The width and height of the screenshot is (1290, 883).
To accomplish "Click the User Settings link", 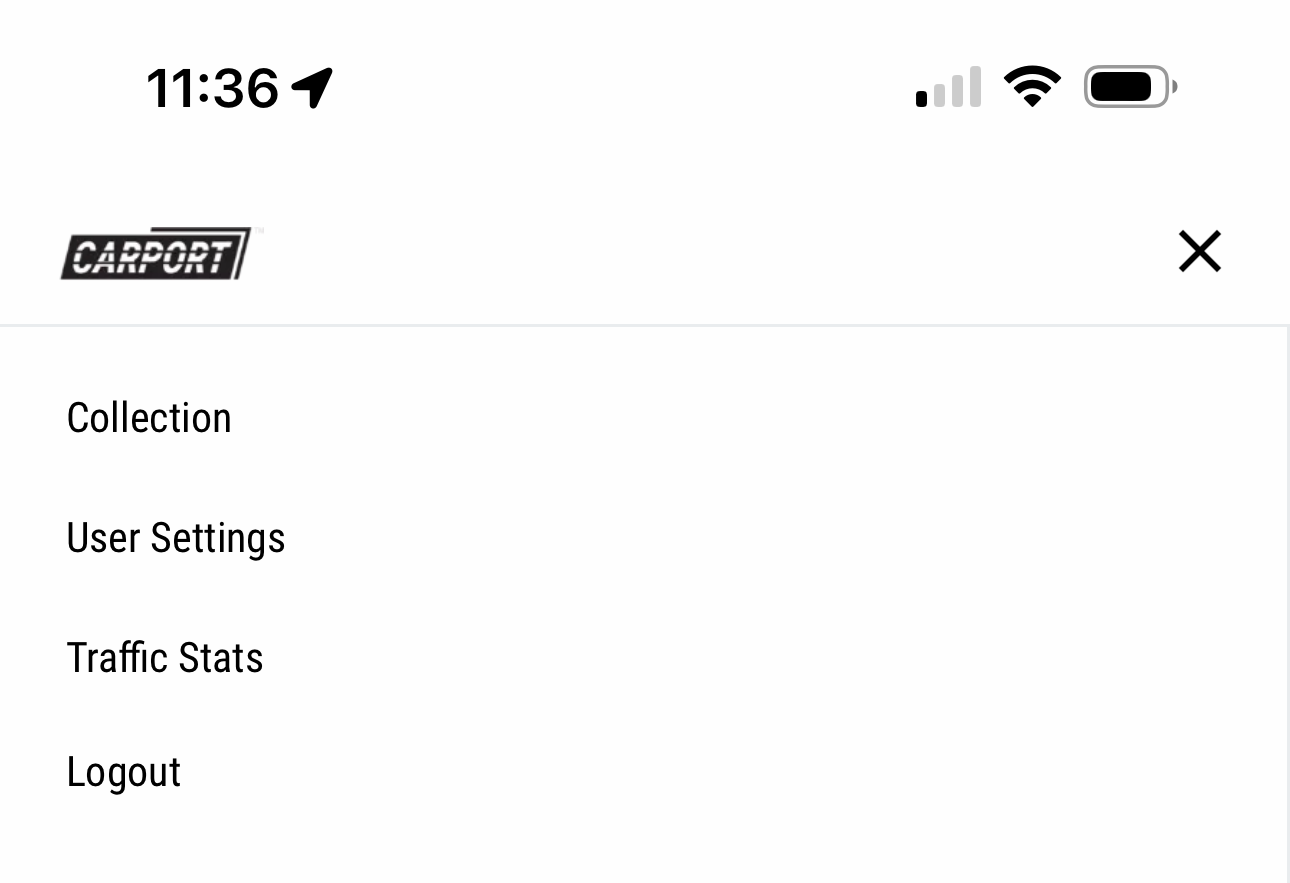I will [x=176, y=538].
